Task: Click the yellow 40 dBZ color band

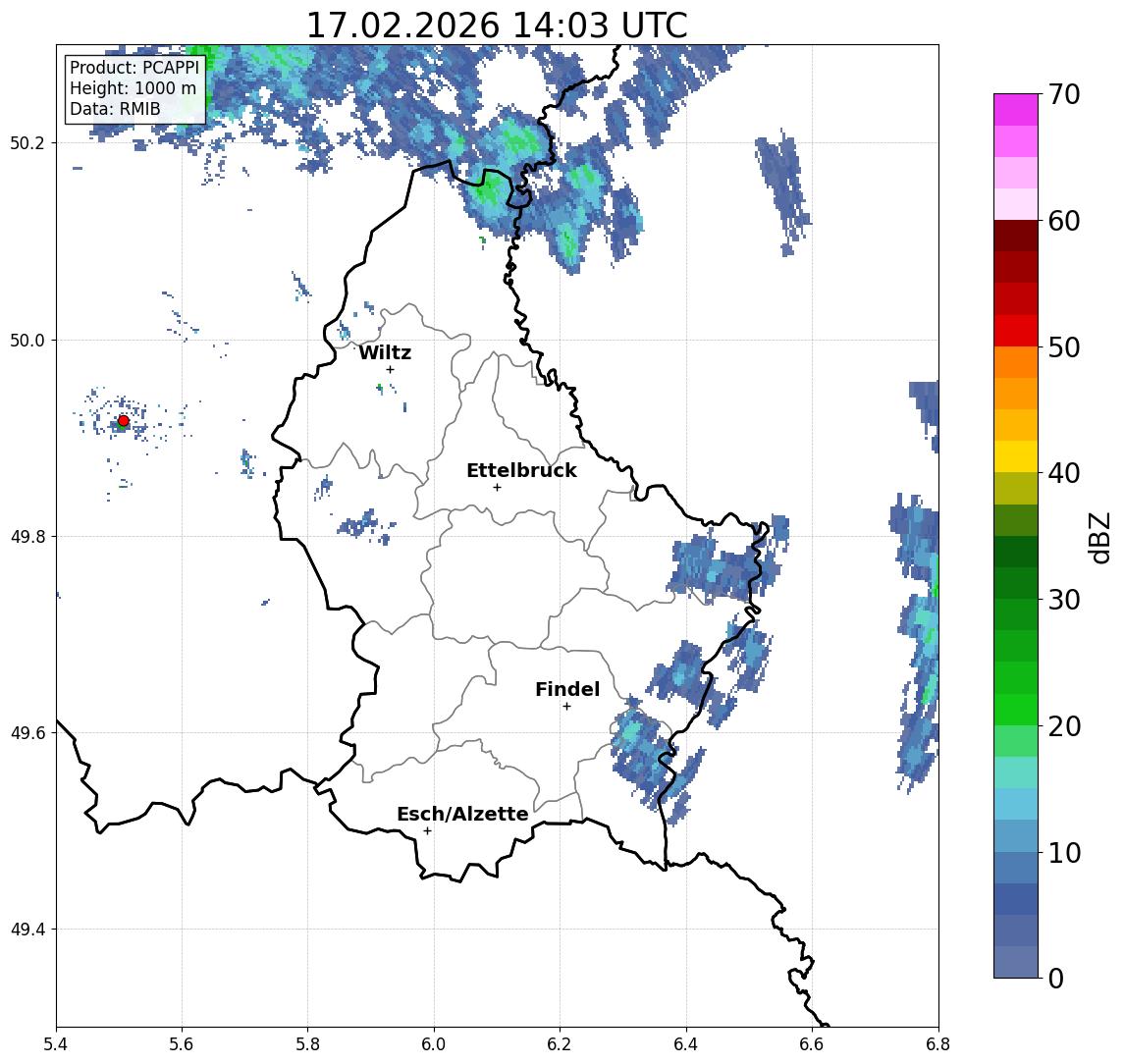Action: [1016, 456]
